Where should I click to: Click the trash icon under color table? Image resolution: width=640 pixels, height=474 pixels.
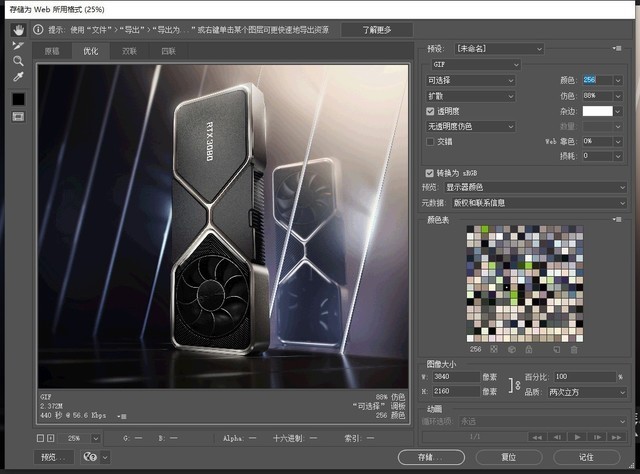click(574, 350)
